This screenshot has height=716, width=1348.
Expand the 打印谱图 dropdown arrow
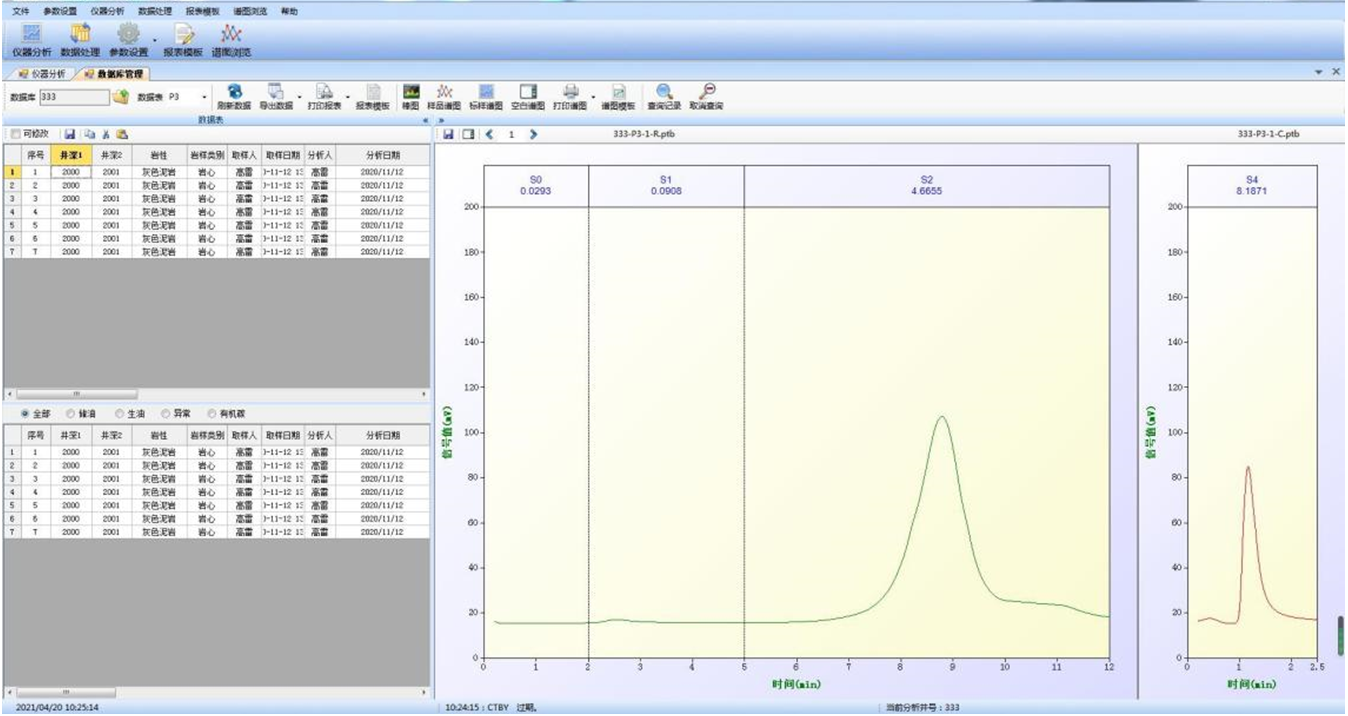[593, 97]
